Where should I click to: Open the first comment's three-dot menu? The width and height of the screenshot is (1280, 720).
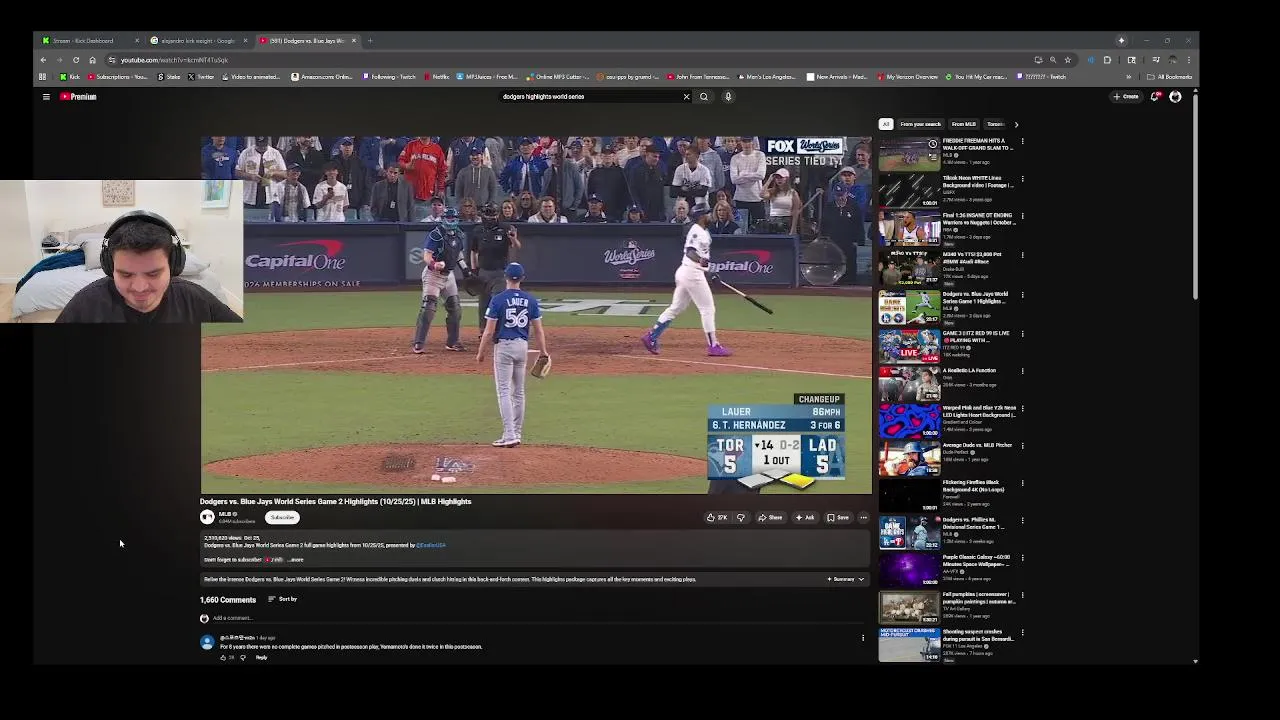point(863,638)
